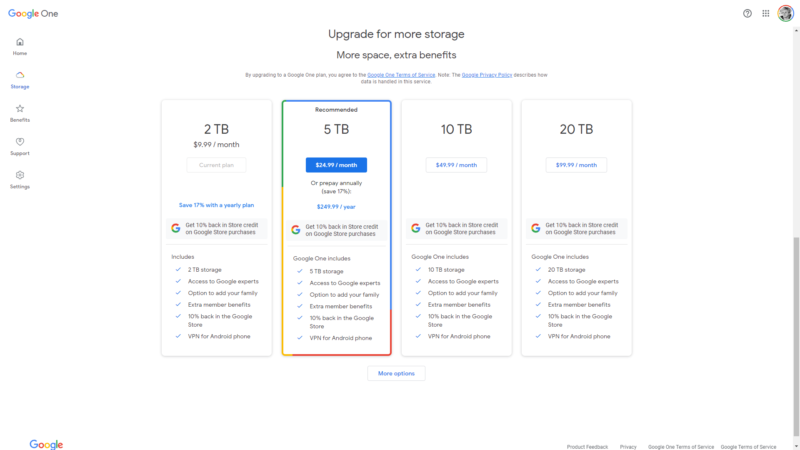
Task: Click 'Google One includes' in 5 TB card
Action: (321, 259)
